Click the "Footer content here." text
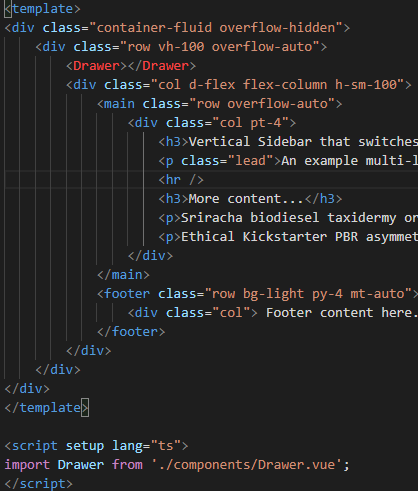 click(x=342, y=313)
